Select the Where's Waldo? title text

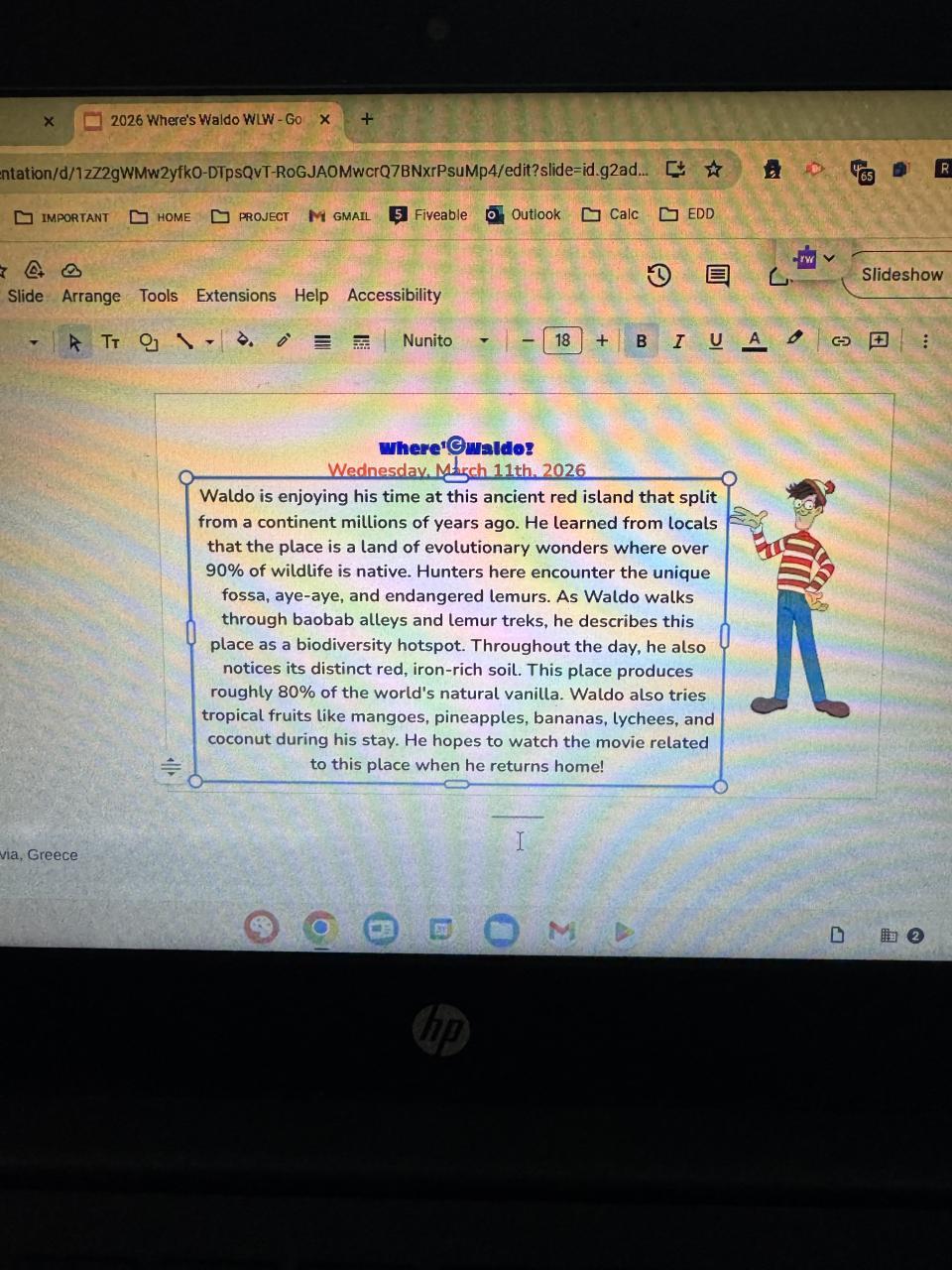pyautogui.click(x=456, y=447)
